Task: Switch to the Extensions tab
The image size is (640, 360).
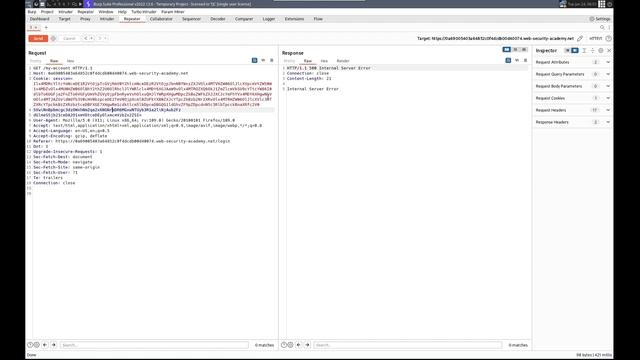Action: (294, 19)
